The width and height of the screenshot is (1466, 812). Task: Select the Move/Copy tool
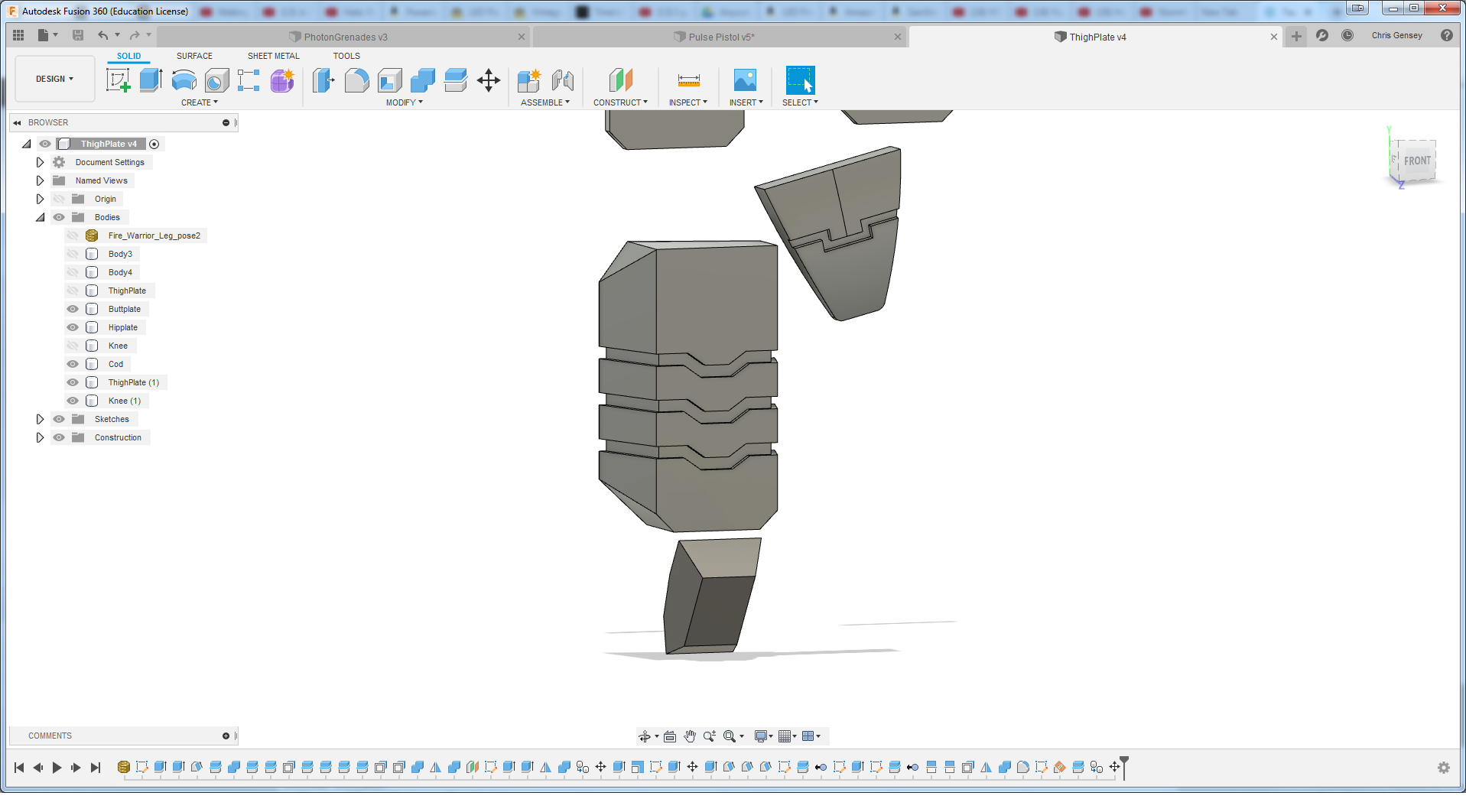[488, 80]
